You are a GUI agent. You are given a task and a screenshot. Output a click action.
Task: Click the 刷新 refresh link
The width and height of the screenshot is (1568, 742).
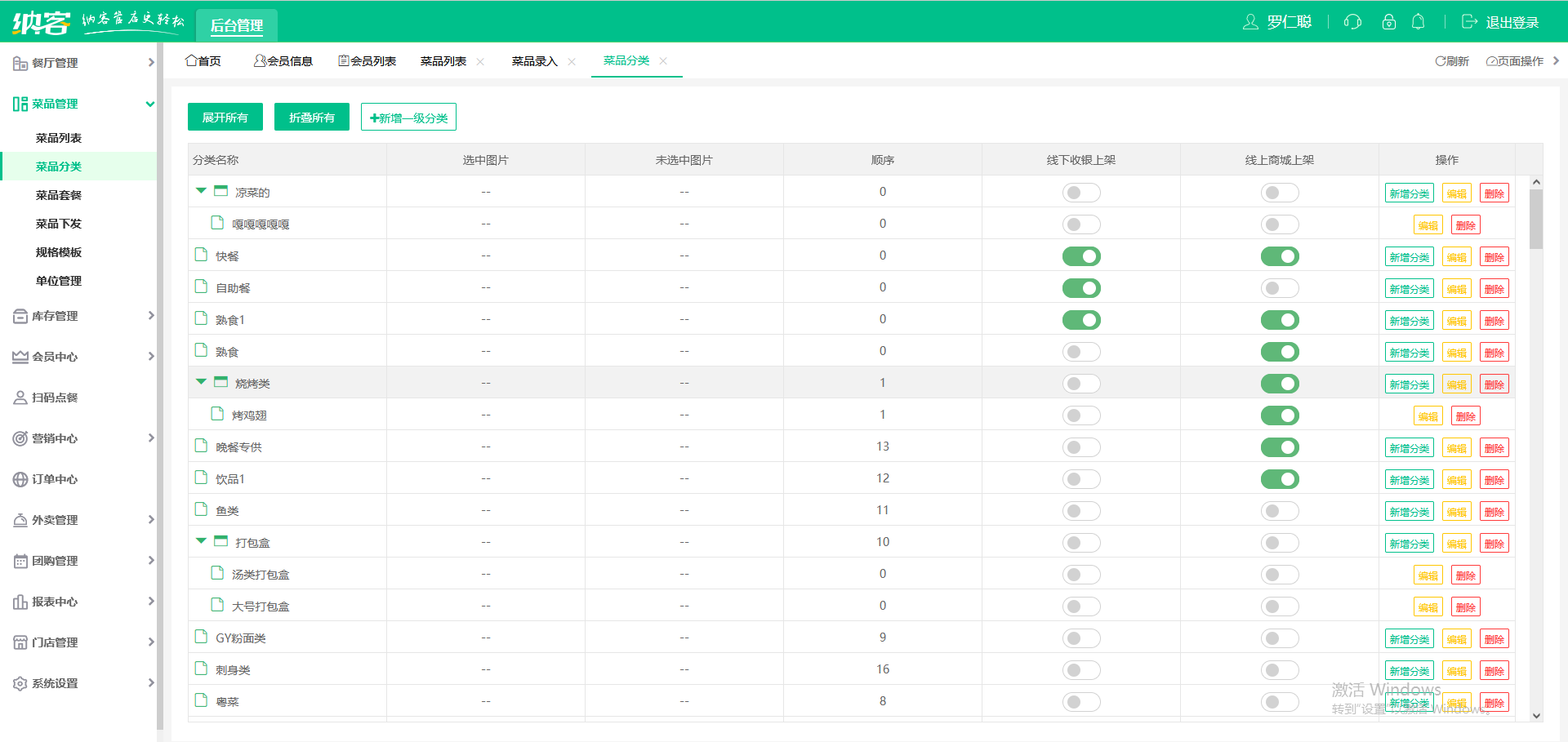pos(1452,61)
